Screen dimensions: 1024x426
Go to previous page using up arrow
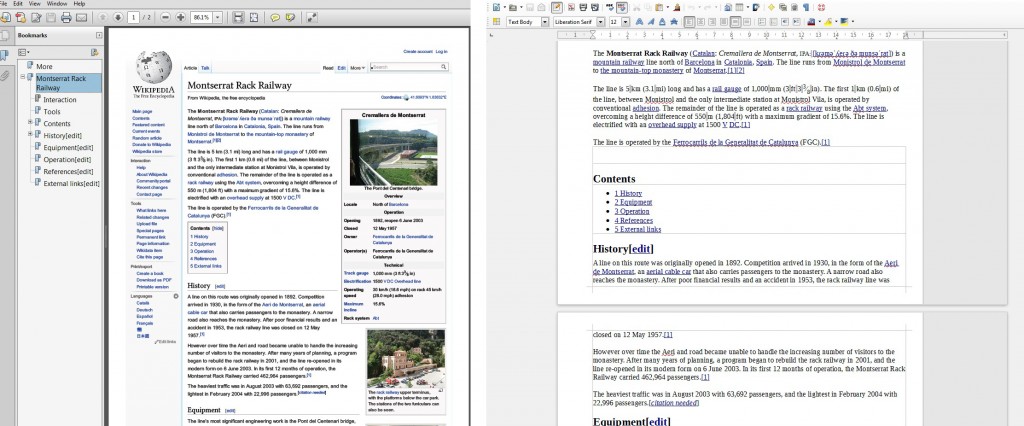103,17
